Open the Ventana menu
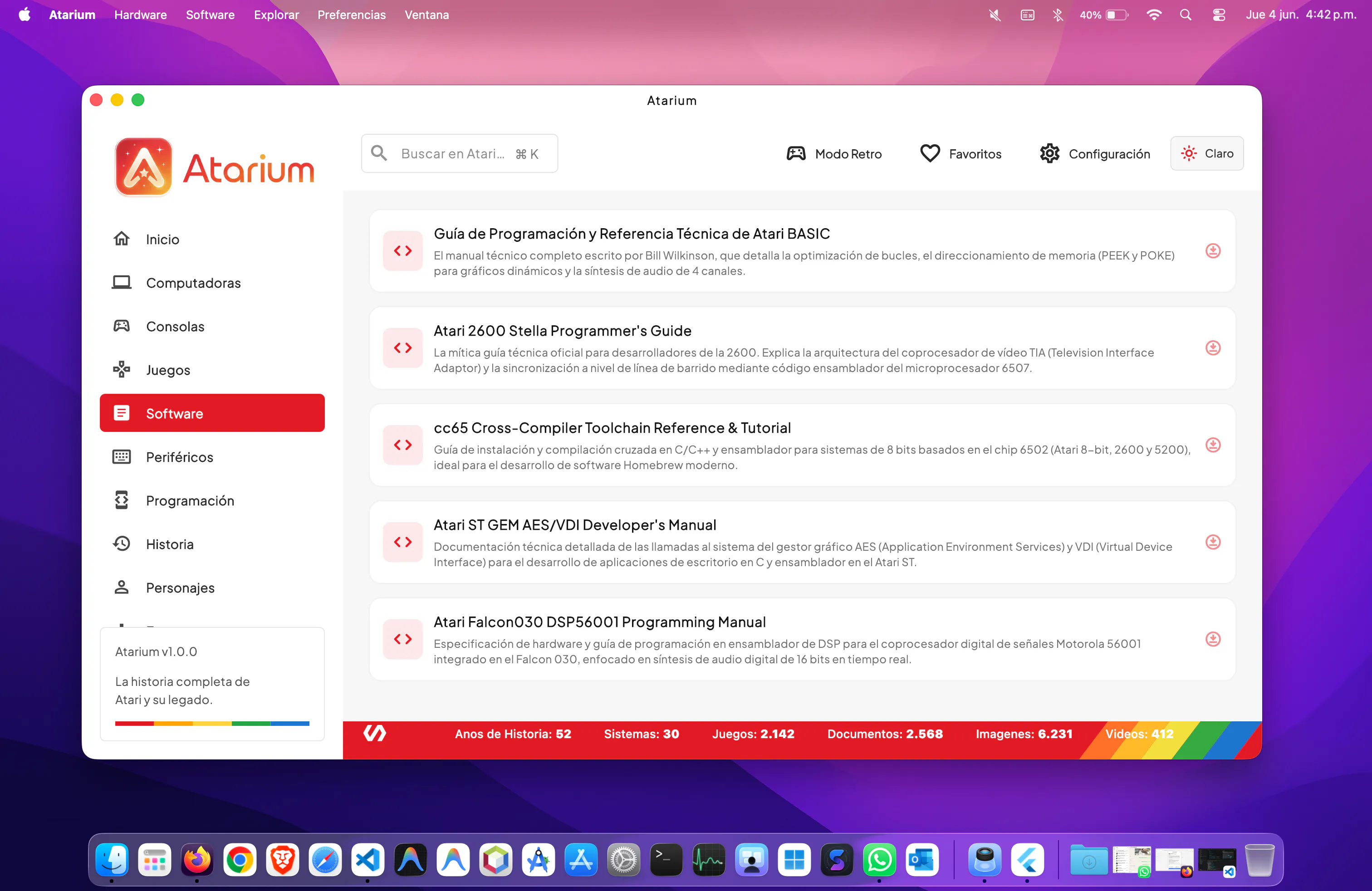Image resolution: width=1372 pixels, height=891 pixels. pyautogui.click(x=426, y=15)
